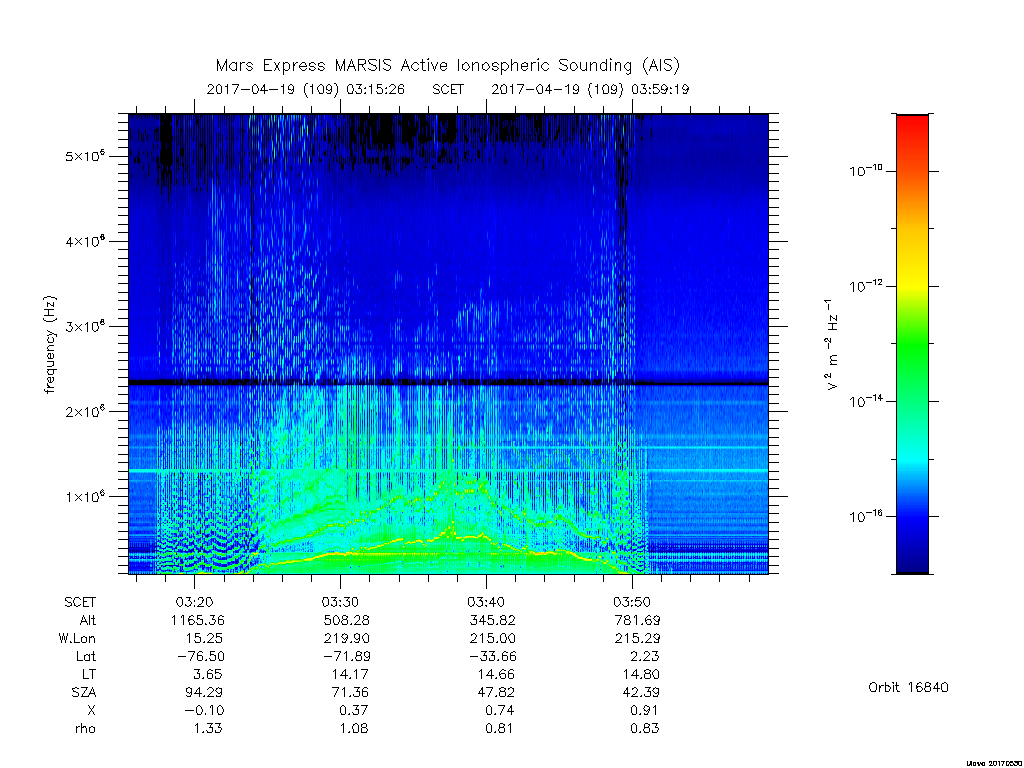Click the 03:50 SCET time label
The image size is (1024, 768).
click(632, 602)
